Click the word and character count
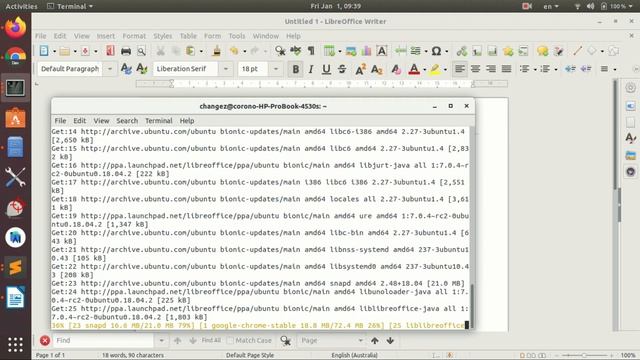The width and height of the screenshot is (640, 360). [133, 355]
